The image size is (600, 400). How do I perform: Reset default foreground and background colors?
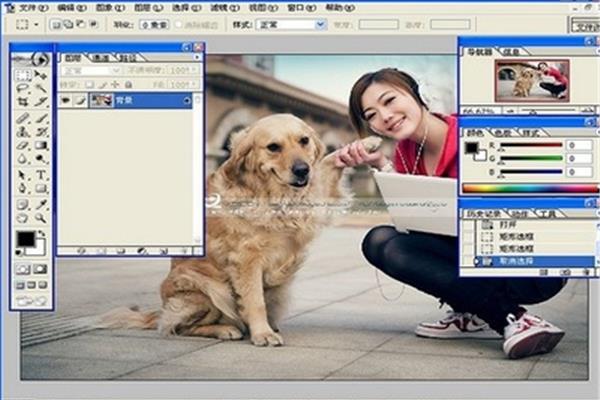(18, 253)
